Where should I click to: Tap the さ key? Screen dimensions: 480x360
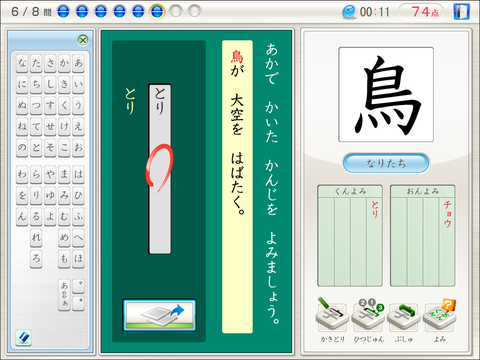click(50, 63)
